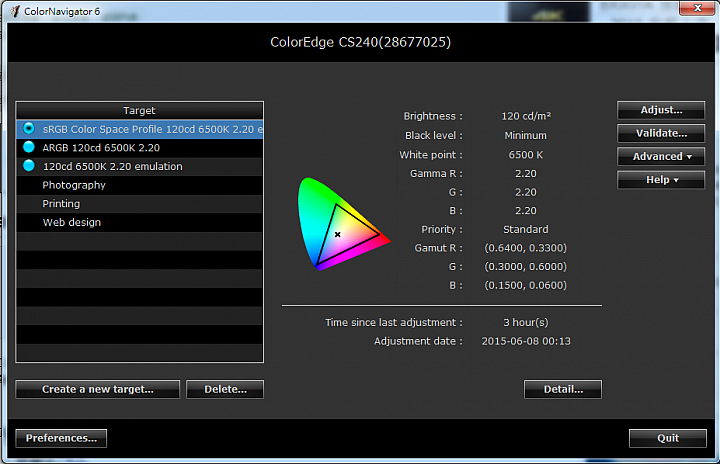View adjustment details with Detail button
Viewport: 720px width, 464px height.
562,389
